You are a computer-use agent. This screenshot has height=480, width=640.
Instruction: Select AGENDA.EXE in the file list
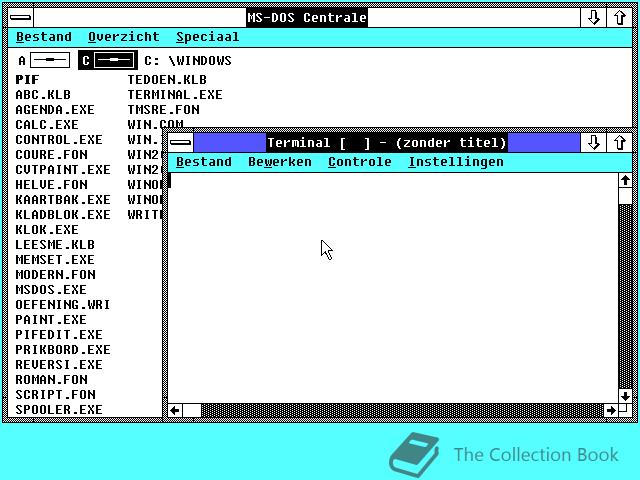coord(55,110)
